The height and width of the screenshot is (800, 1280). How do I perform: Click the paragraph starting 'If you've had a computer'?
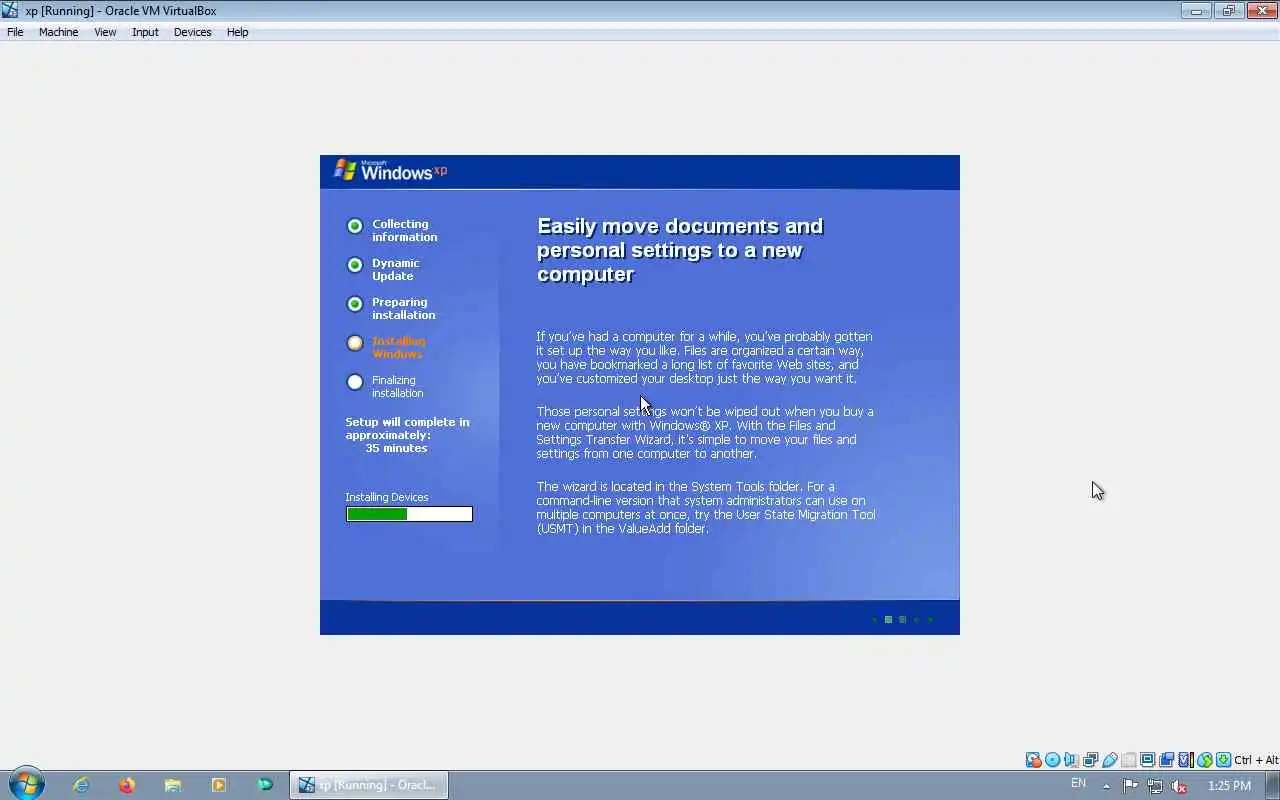tap(704, 358)
